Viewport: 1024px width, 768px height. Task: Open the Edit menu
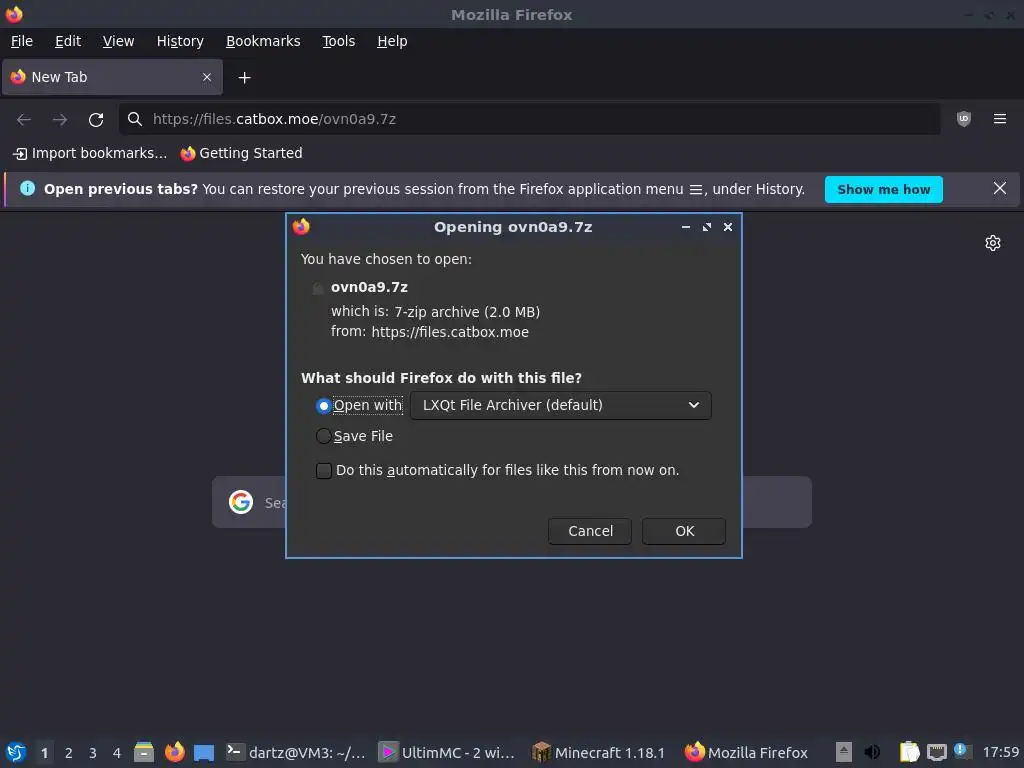pos(68,41)
